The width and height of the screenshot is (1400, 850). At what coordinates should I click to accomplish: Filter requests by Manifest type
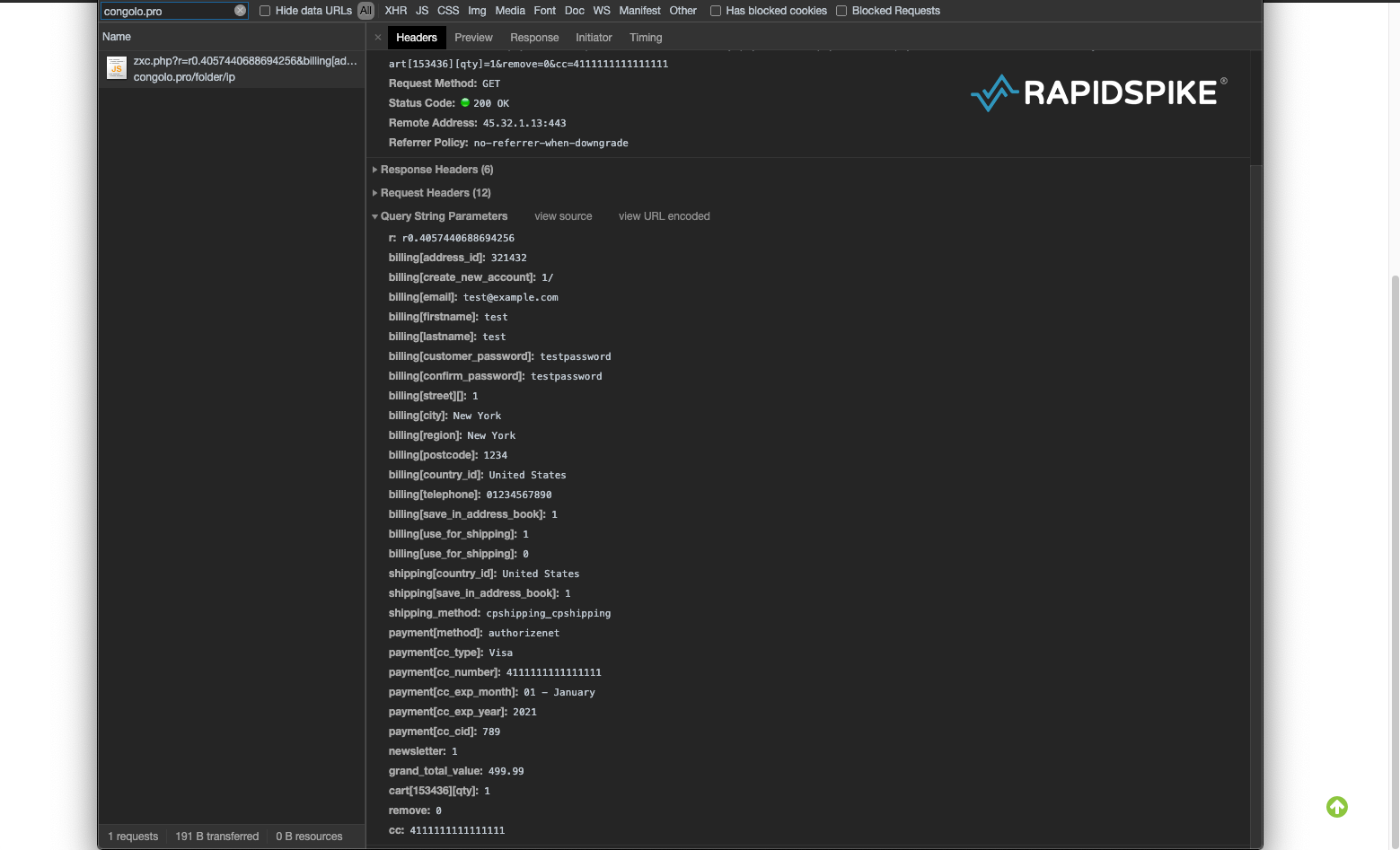639,11
